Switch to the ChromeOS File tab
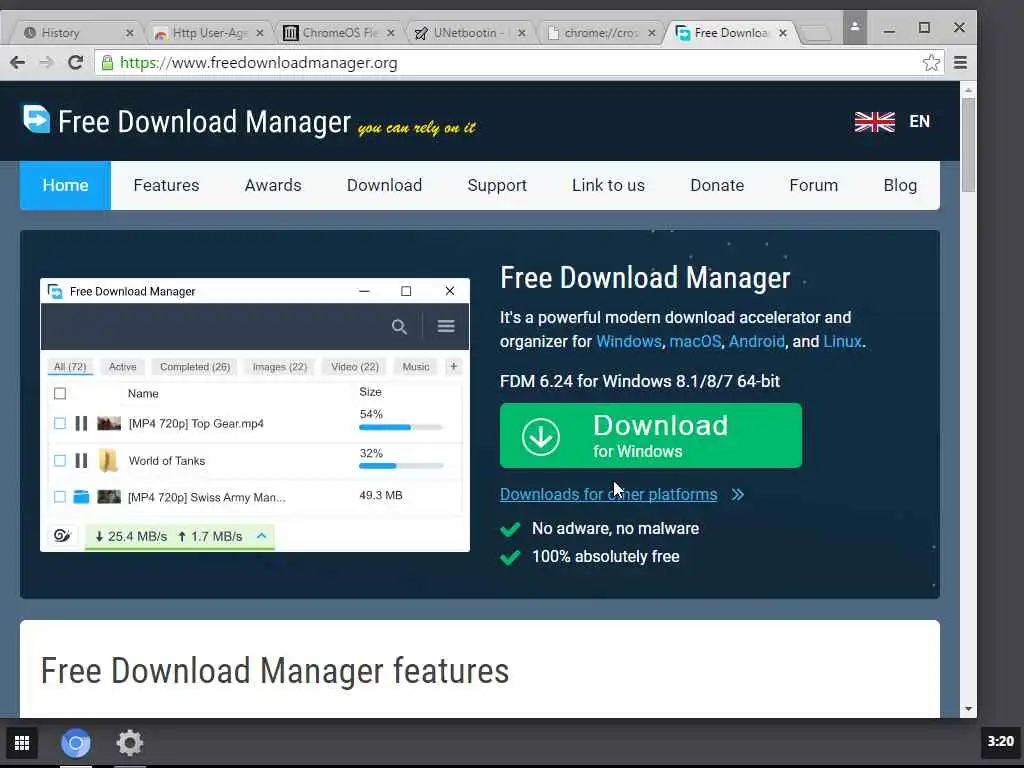 click(340, 33)
